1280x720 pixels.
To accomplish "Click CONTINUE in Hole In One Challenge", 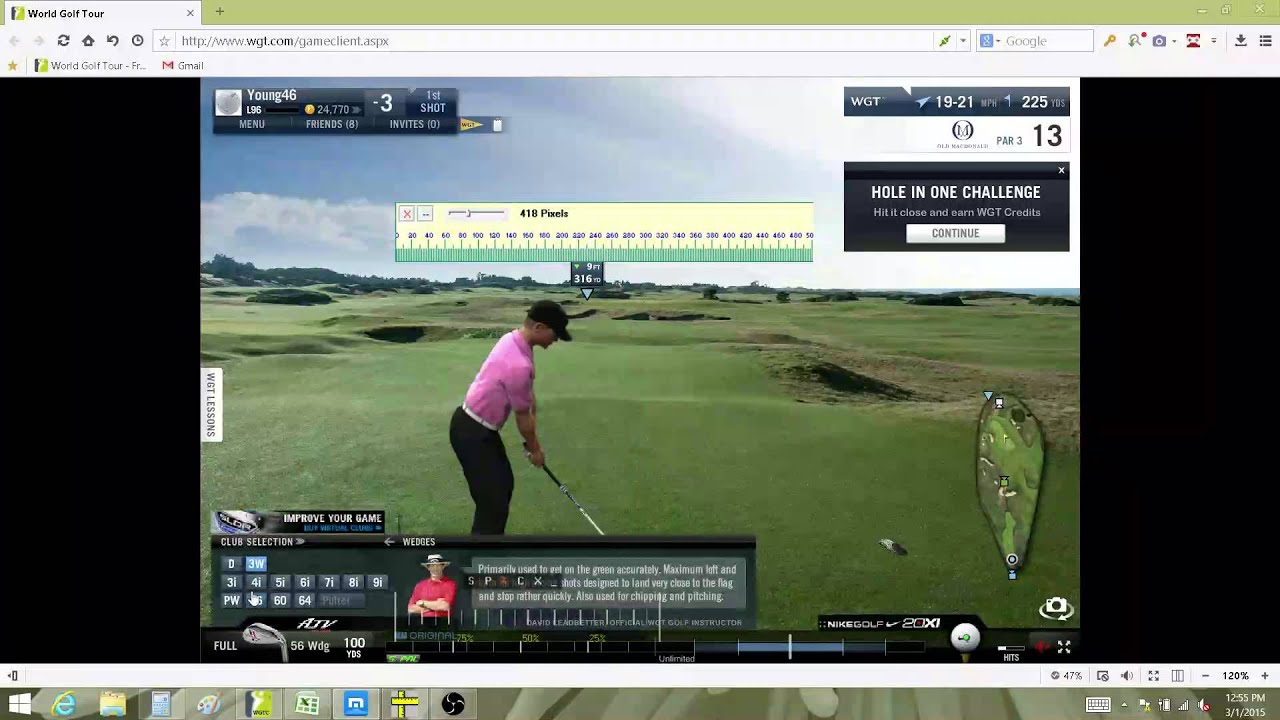I will point(955,233).
